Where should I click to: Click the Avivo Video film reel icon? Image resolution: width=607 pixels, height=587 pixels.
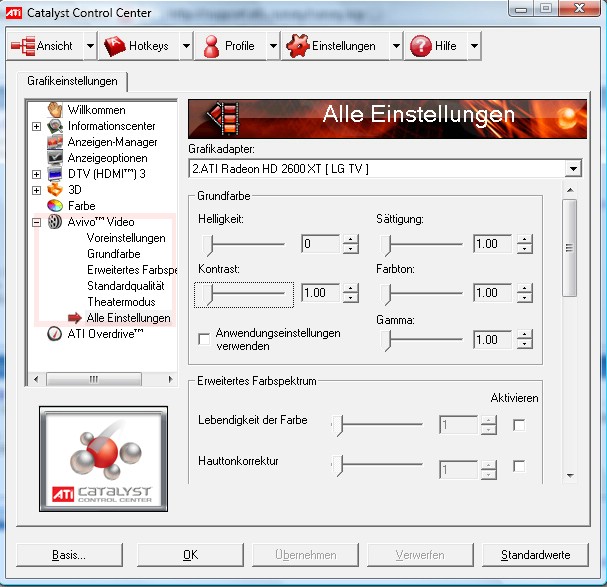(x=55, y=222)
